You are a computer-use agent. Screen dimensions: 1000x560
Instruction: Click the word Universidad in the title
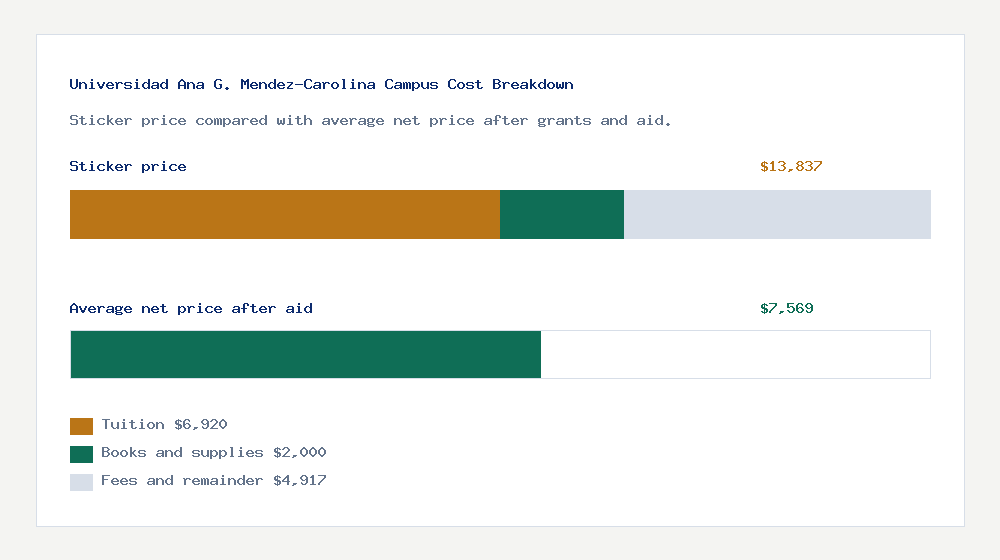coord(119,85)
